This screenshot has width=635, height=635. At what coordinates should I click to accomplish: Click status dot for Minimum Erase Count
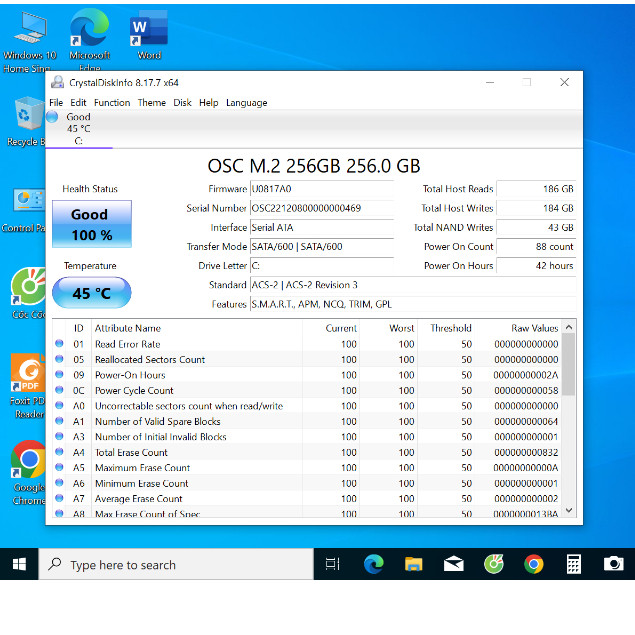coord(59,482)
